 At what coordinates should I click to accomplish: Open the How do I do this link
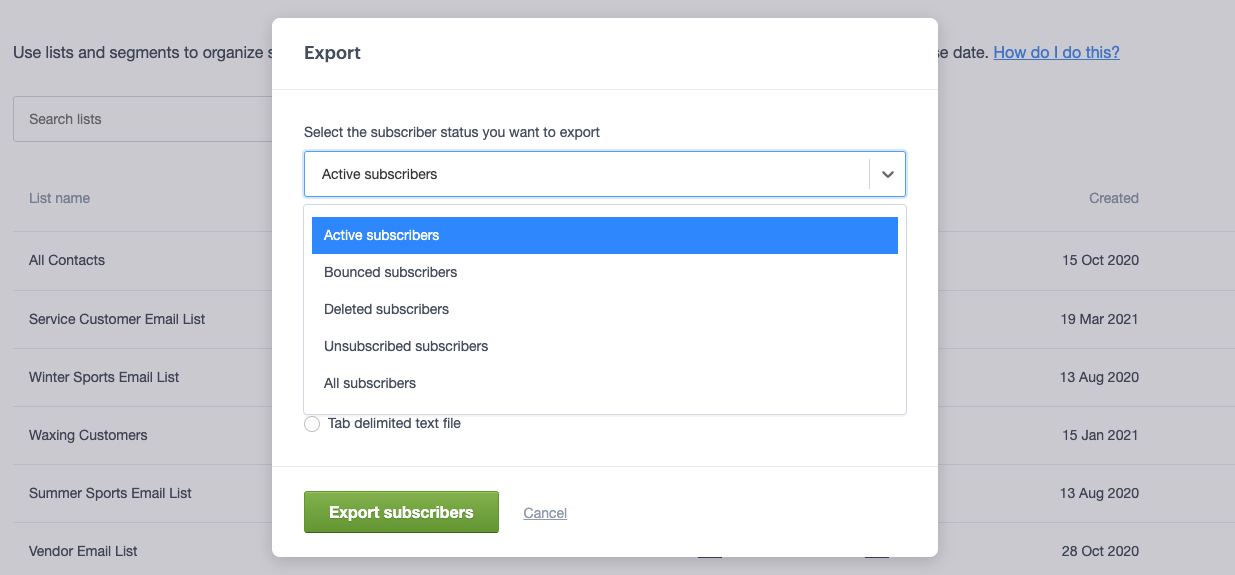1056,52
